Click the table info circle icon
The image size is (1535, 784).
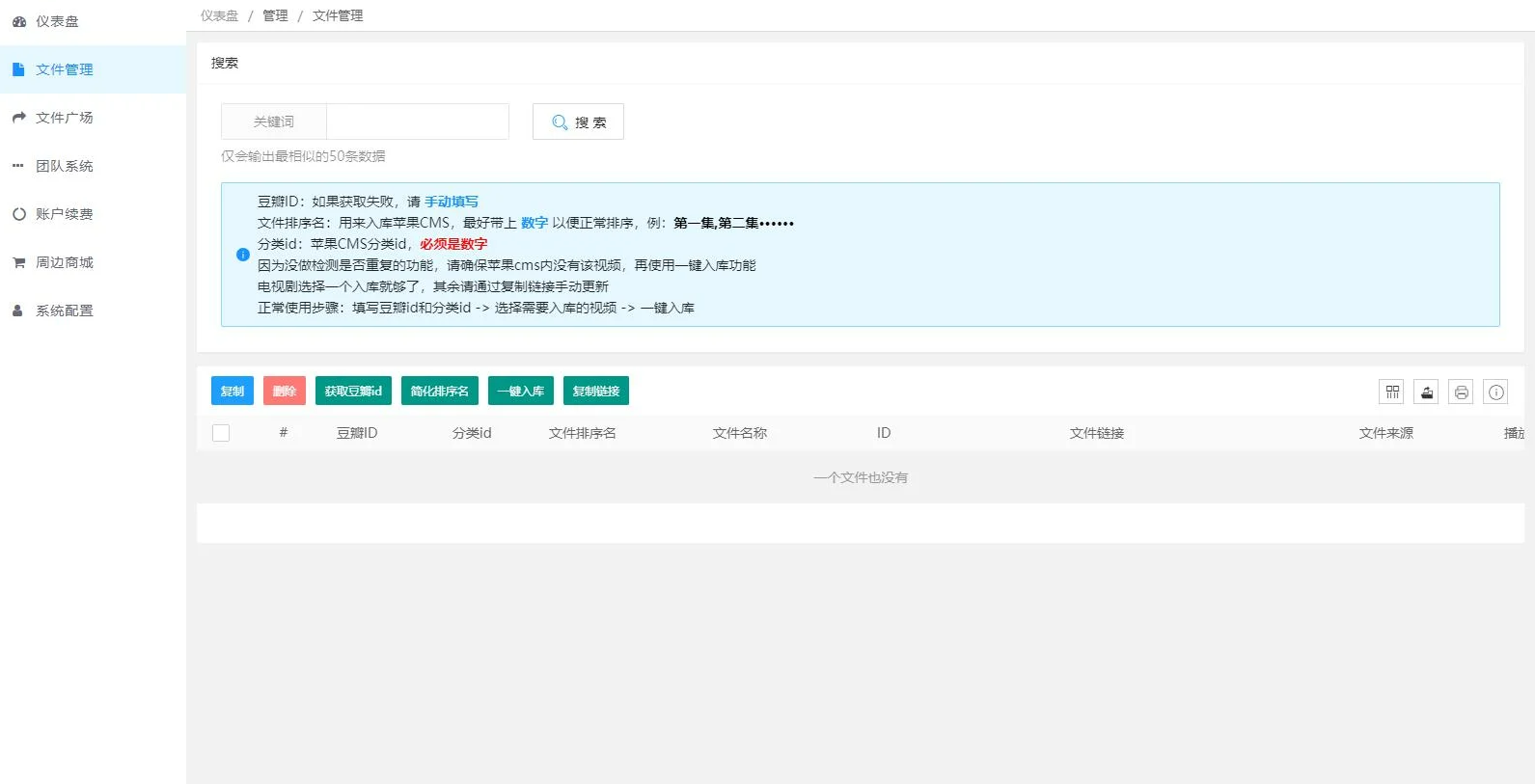pos(1496,392)
